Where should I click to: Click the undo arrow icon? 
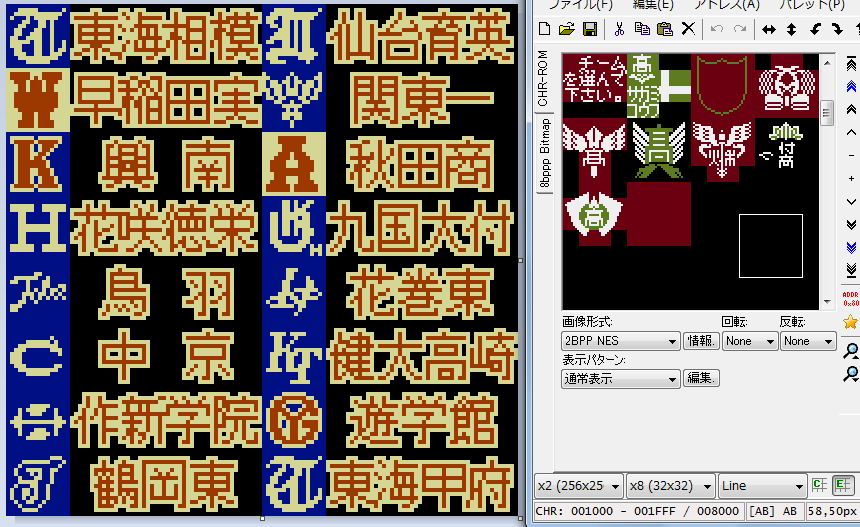point(716,29)
